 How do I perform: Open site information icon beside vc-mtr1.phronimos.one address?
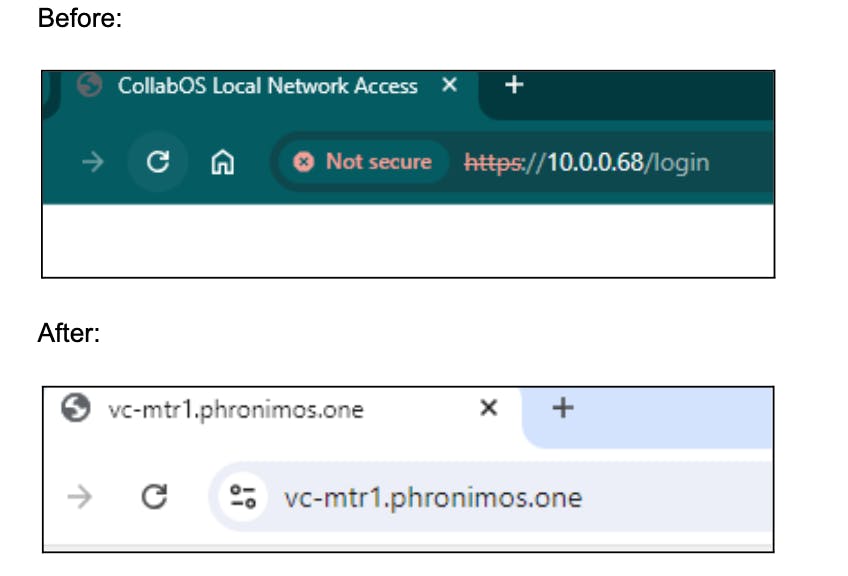pyautogui.click(x=243, y=497)
